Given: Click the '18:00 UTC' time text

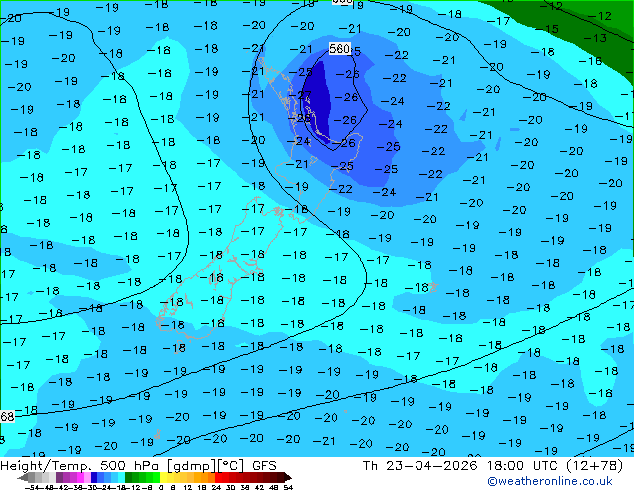Looking at the screenshot, I should pyautogui.click(x=523, y=466).
